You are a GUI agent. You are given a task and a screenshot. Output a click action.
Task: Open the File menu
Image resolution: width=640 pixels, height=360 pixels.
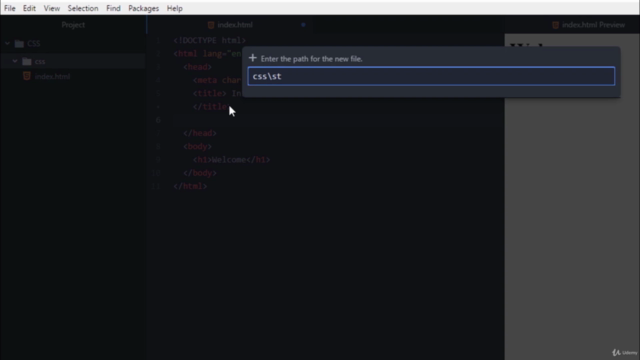[10, 8]
